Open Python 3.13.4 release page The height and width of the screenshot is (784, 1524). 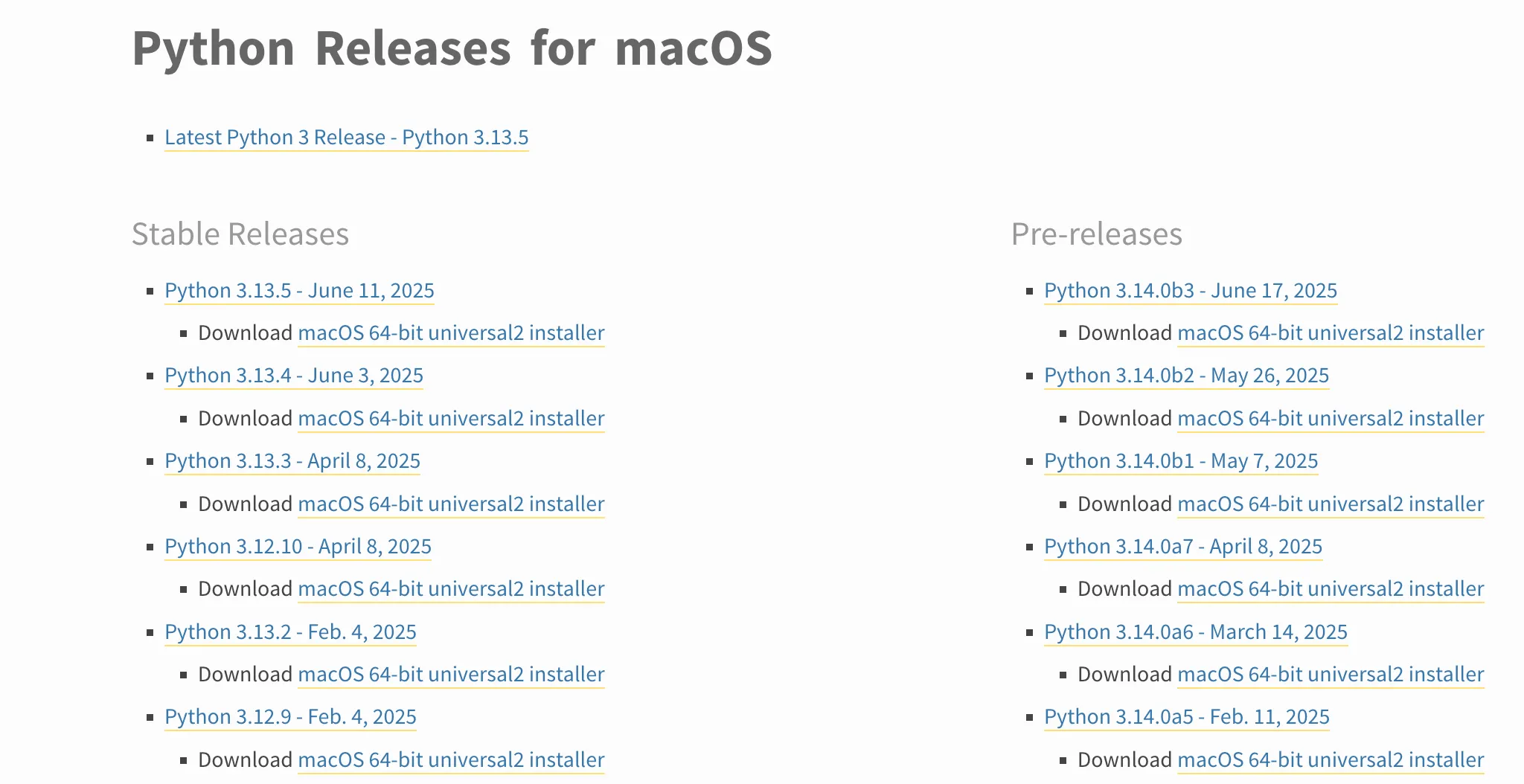[294, 376]
